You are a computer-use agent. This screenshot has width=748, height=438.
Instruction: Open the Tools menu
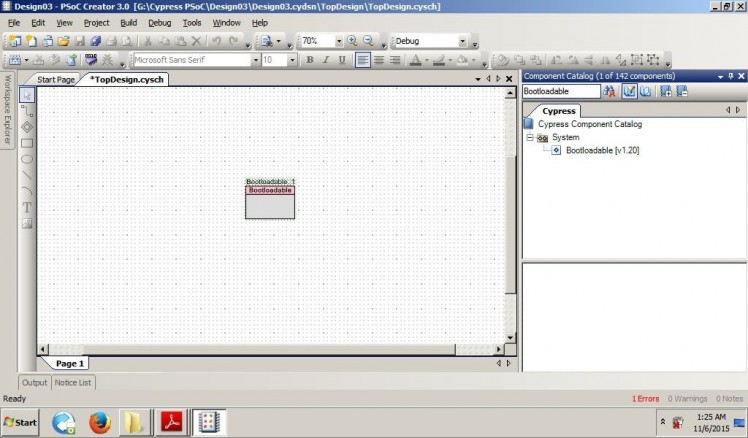[192, 23]
